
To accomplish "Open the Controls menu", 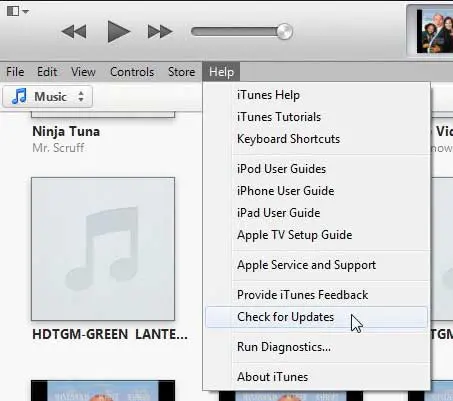I will [132, 72].
